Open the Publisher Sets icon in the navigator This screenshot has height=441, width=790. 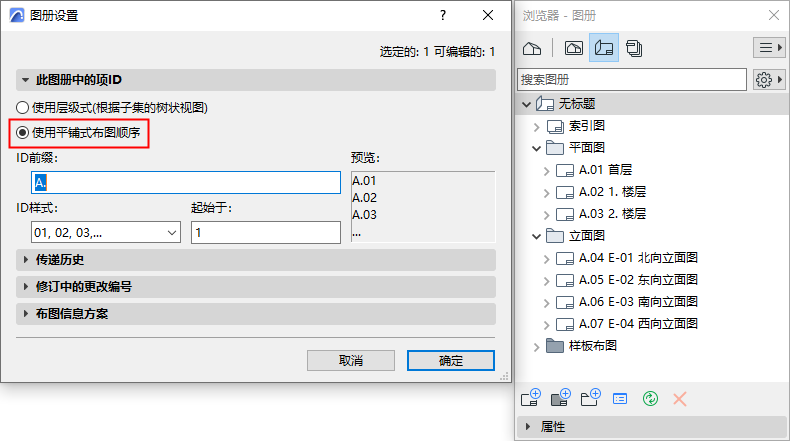tap(634, 48)
